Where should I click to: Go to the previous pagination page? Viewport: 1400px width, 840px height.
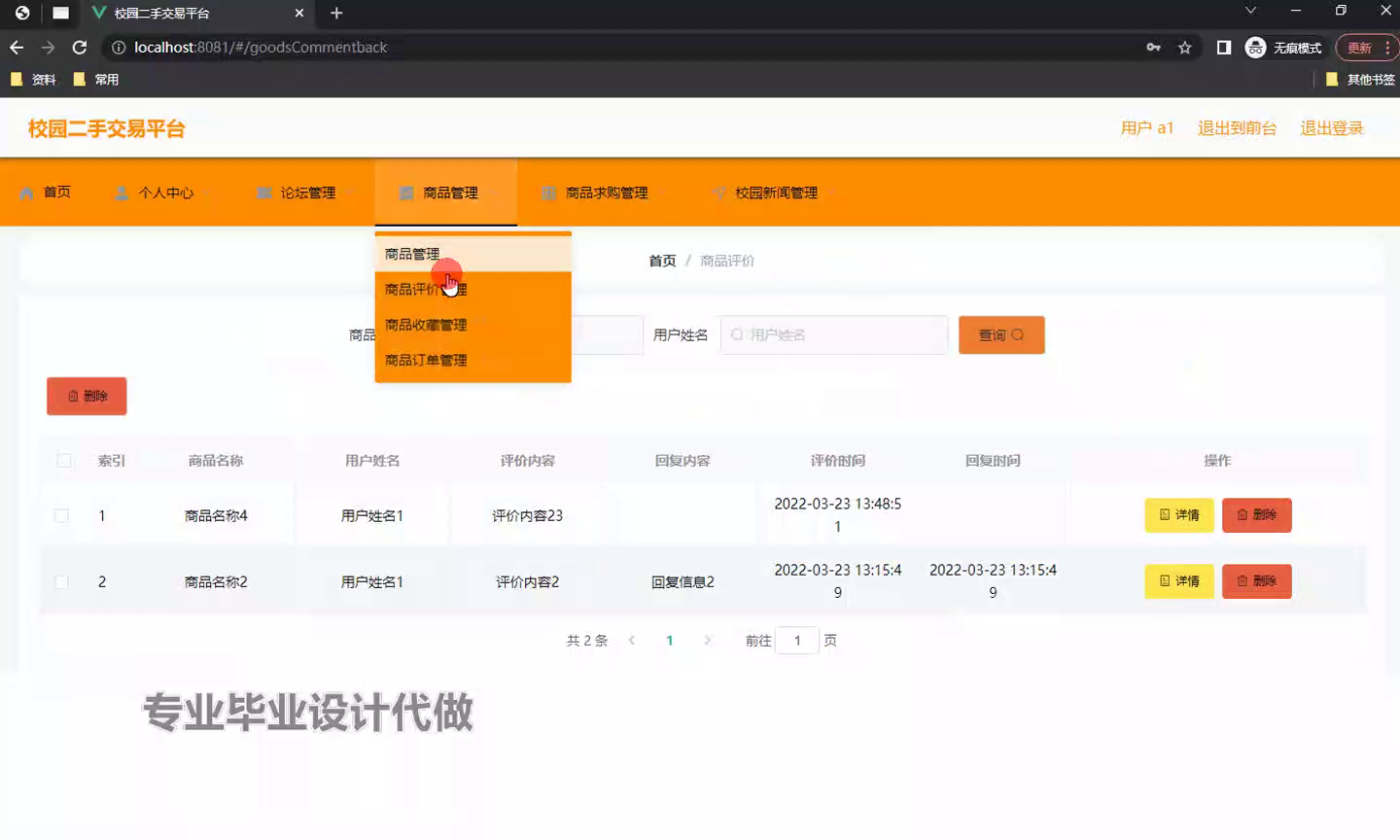tap(632, 640)
